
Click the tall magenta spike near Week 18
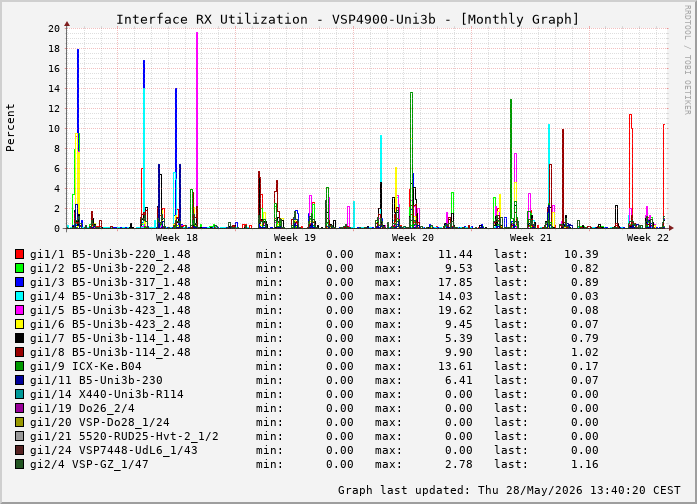(x=197, y=129)
